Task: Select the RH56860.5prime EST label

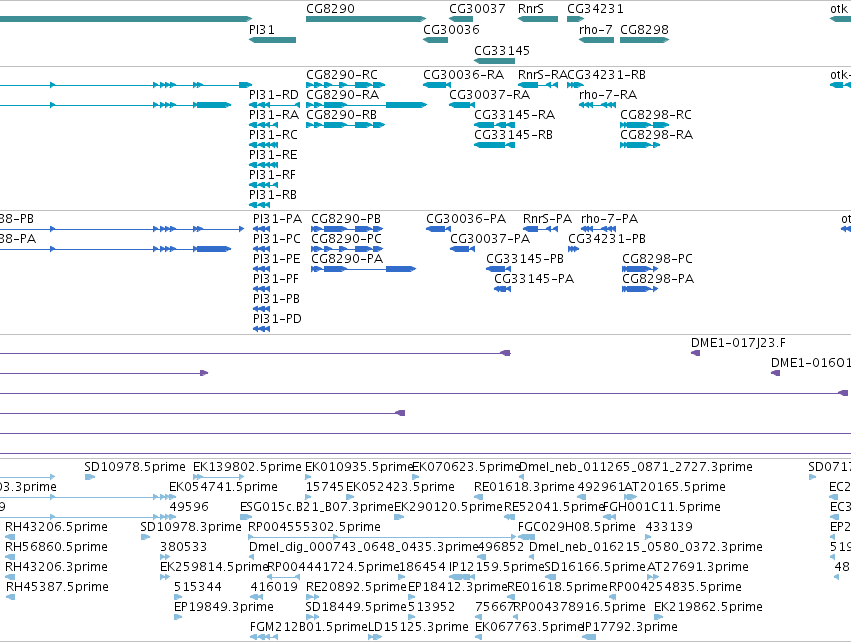Action: (x=56, y=547)
